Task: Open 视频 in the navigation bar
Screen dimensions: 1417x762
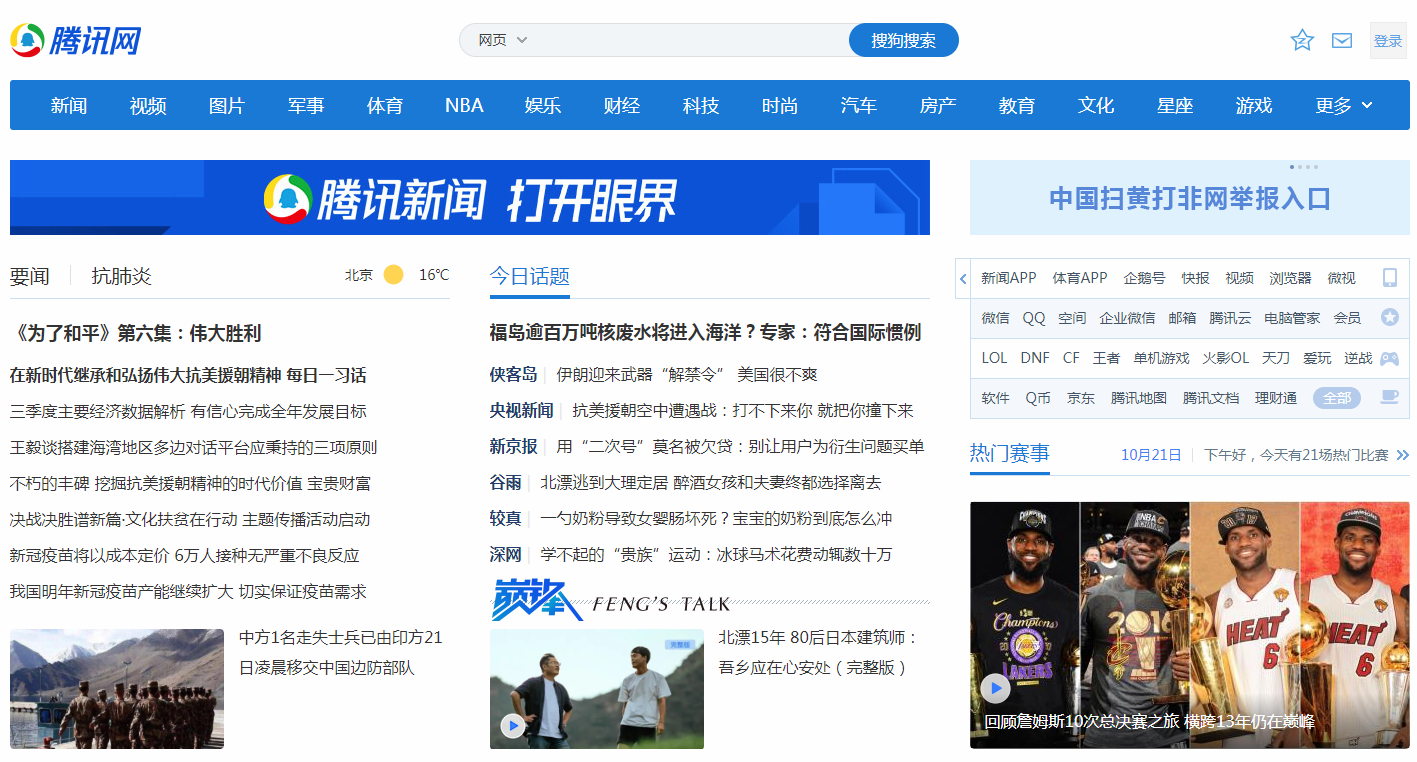Action: click(x=148, y=105)
